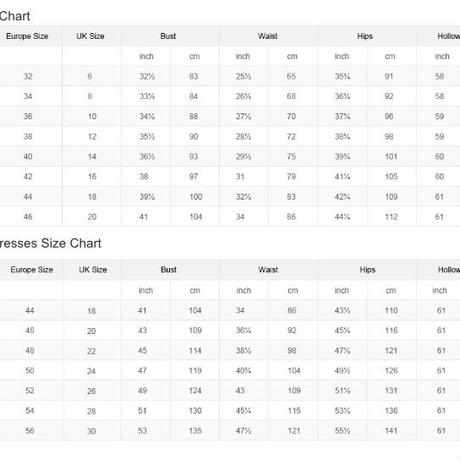Click the Dresses Size Chart heading
The image size is (460, 460).
[x=50, y=243]
